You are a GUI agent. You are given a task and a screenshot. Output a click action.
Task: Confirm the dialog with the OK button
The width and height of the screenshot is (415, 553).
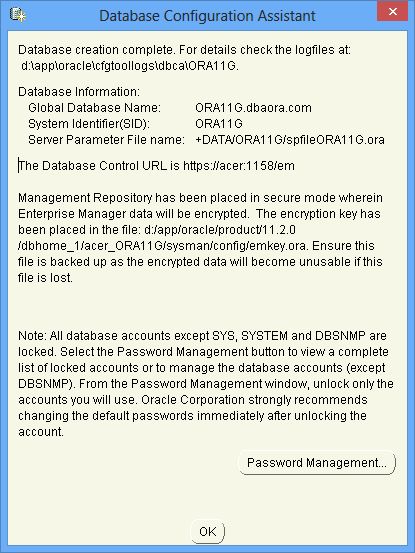[x=208, y=531]
